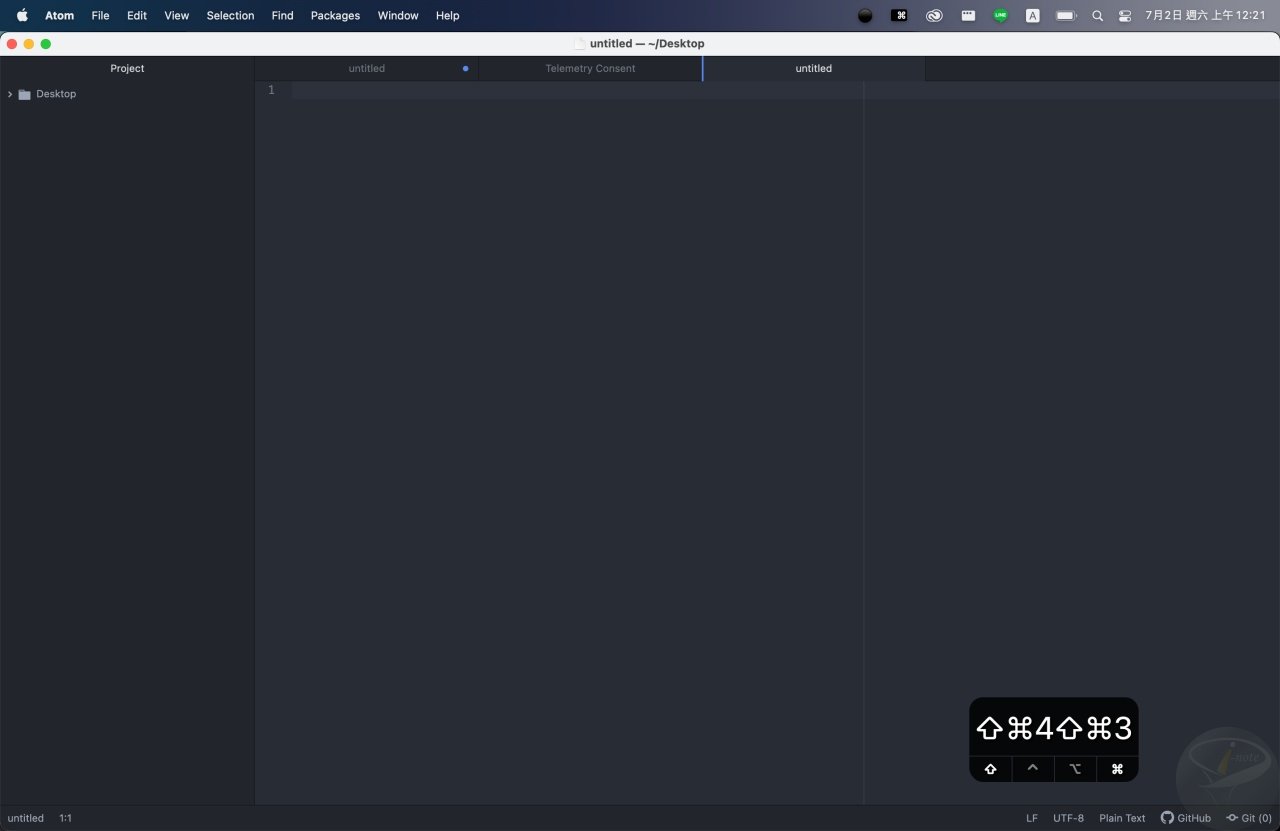Viewport: 1280px width, 831px height.
Task: Click the Desktop folder icon in Project panel
Action: click(24, 93)
